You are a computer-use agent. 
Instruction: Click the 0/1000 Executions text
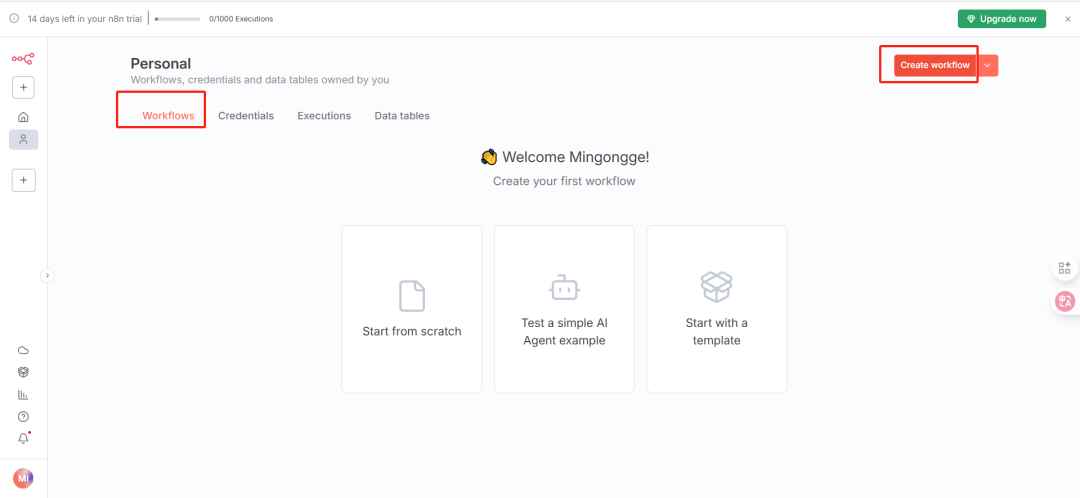tap(241, 19)
